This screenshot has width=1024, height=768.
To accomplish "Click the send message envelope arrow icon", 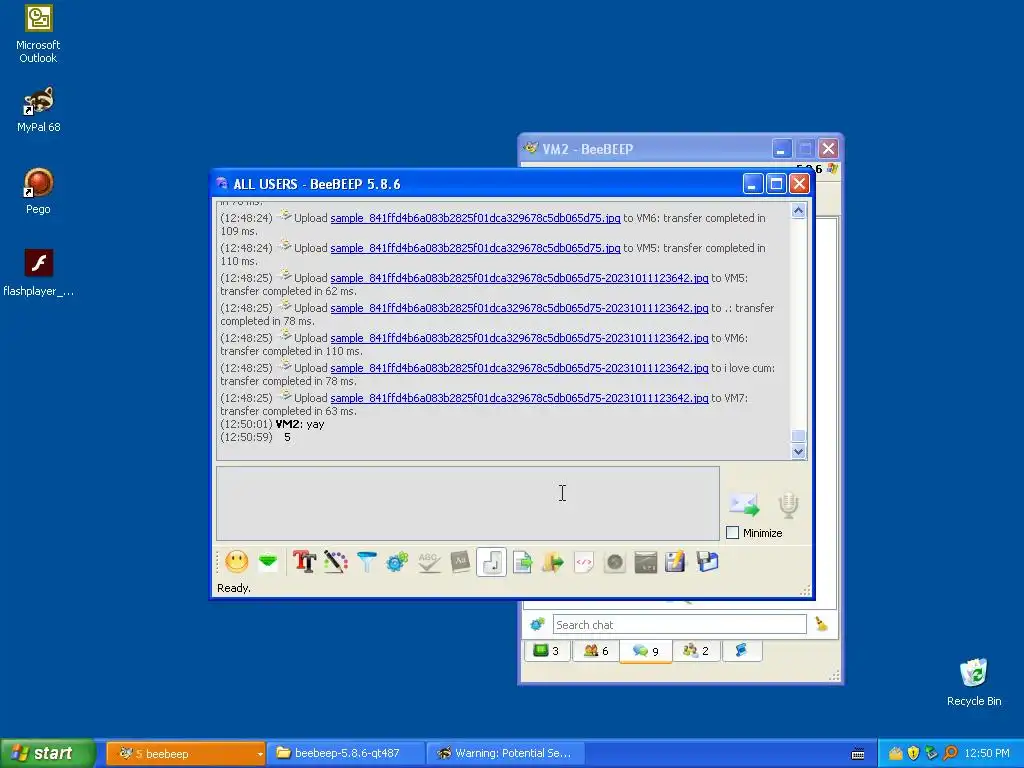I will [744, 505].
